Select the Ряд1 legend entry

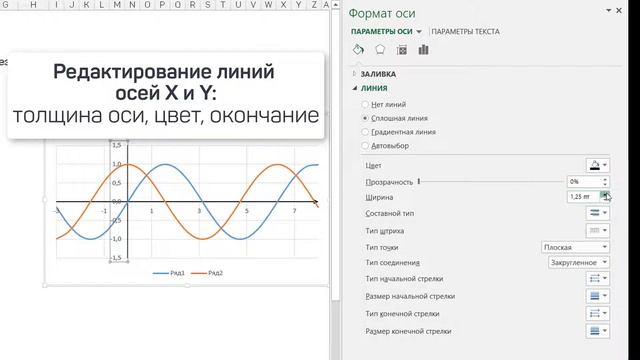coord(169,273)
